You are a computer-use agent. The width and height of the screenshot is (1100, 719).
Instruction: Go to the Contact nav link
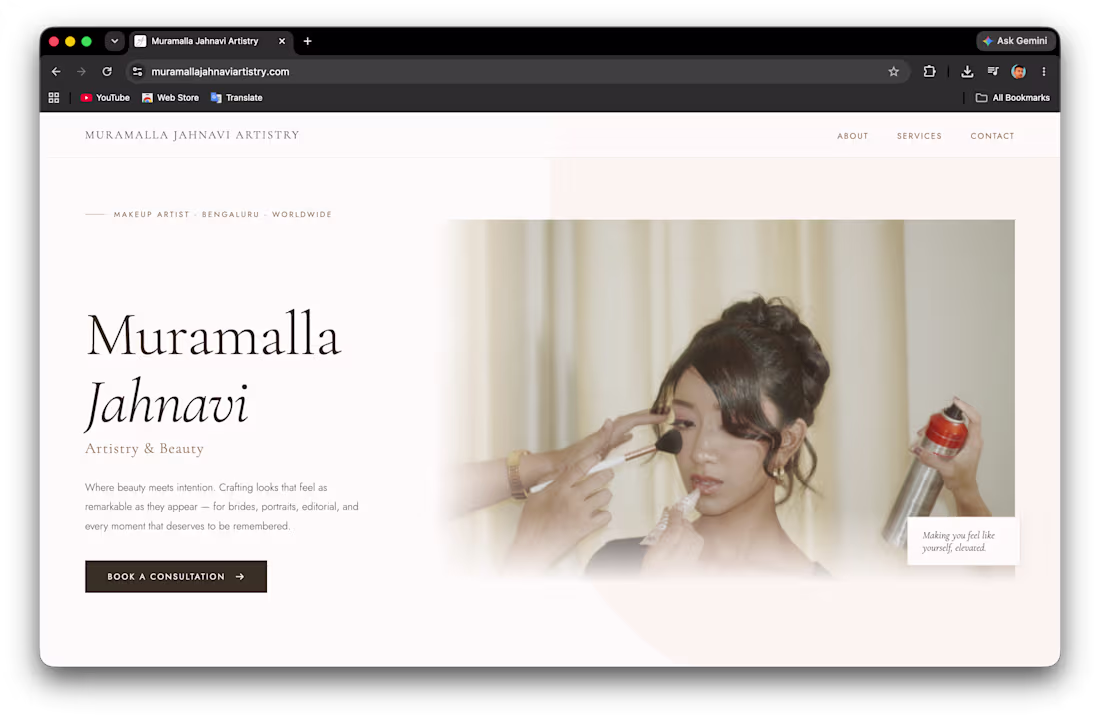click(992, 136)
